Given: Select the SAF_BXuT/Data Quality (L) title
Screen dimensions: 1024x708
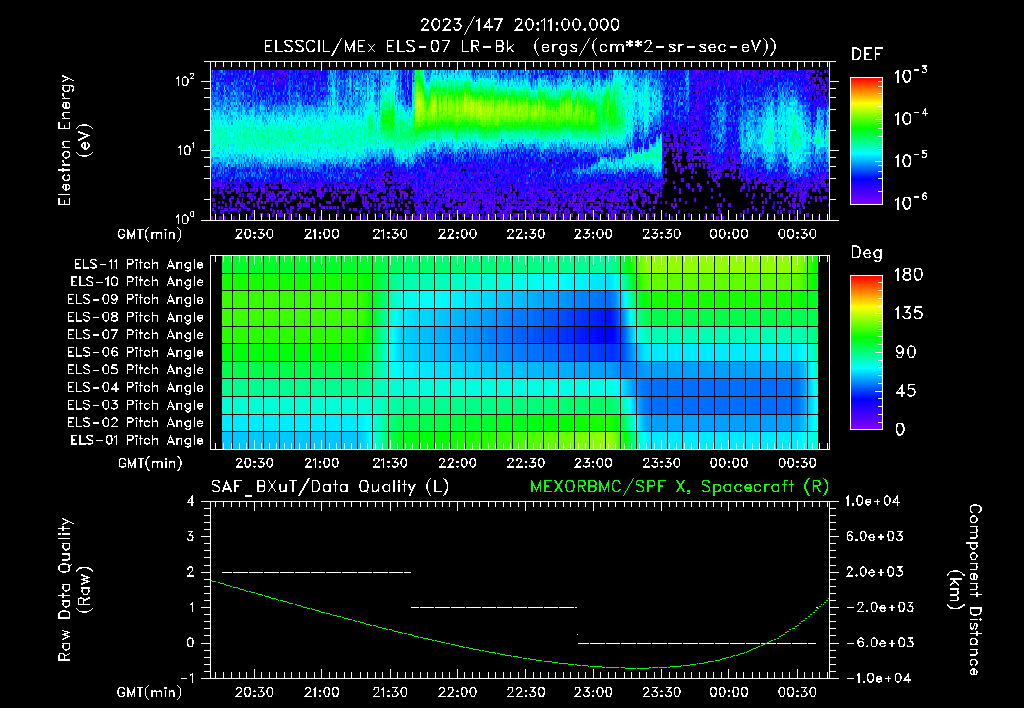Looking at the screenshot, I should click(330, 487).
